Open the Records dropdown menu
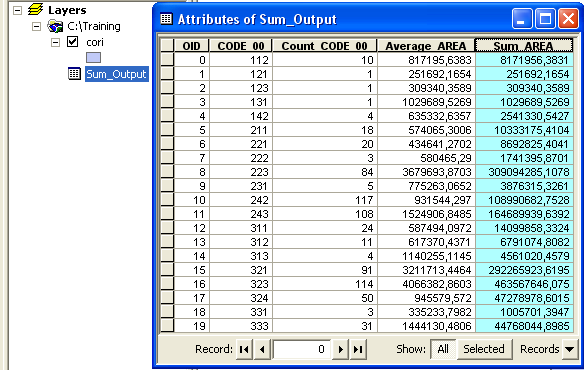 pos(569,350)
